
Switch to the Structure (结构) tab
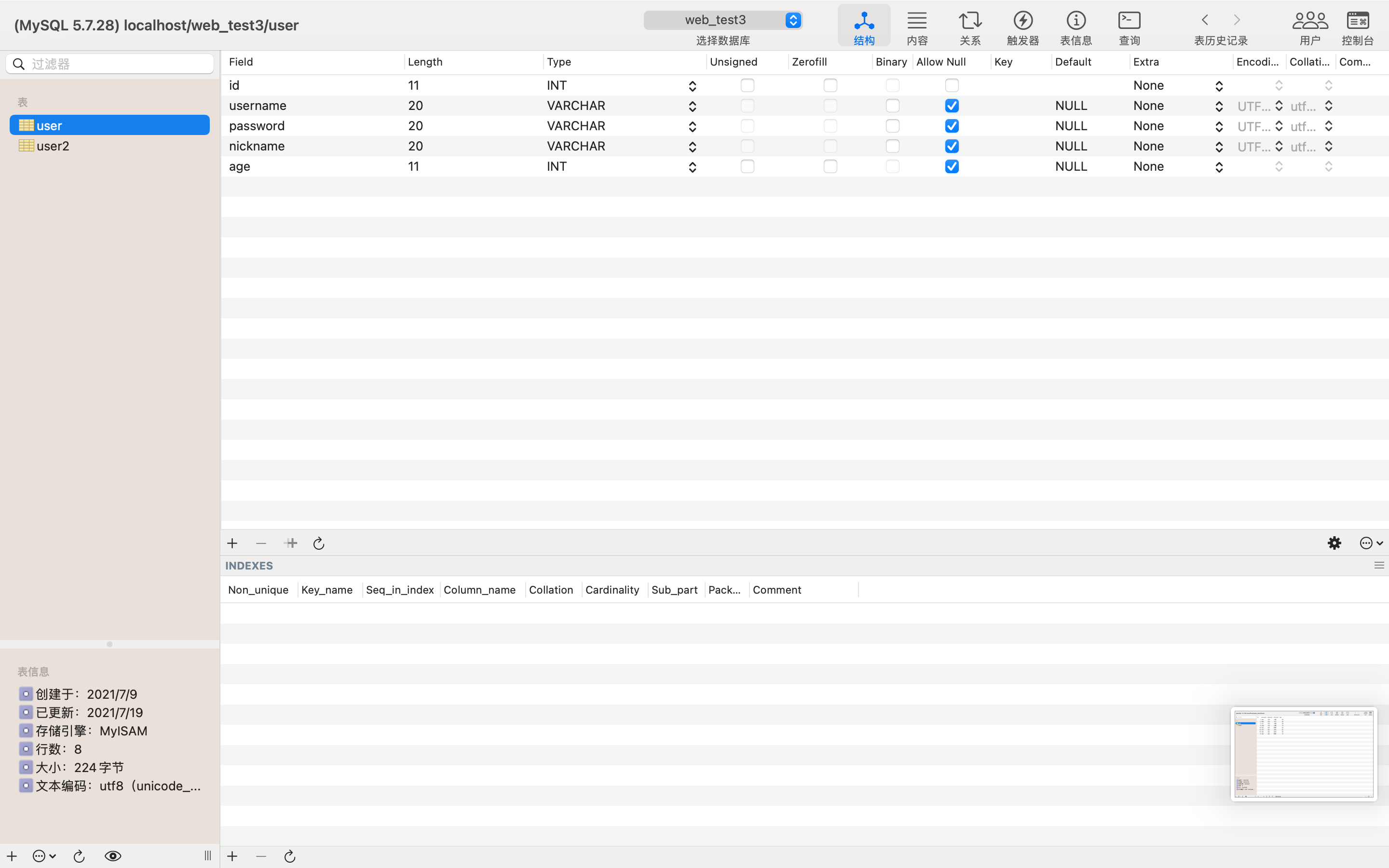click(x=864, y=27)
